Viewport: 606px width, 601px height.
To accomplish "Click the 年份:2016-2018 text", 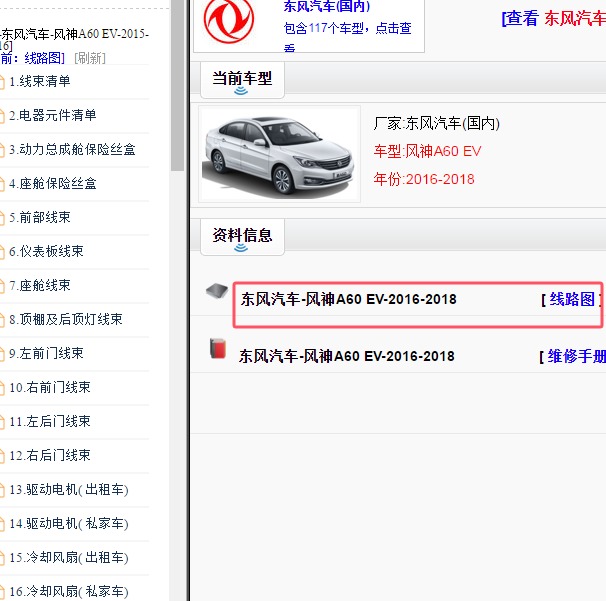I will (x=424, y=179).
